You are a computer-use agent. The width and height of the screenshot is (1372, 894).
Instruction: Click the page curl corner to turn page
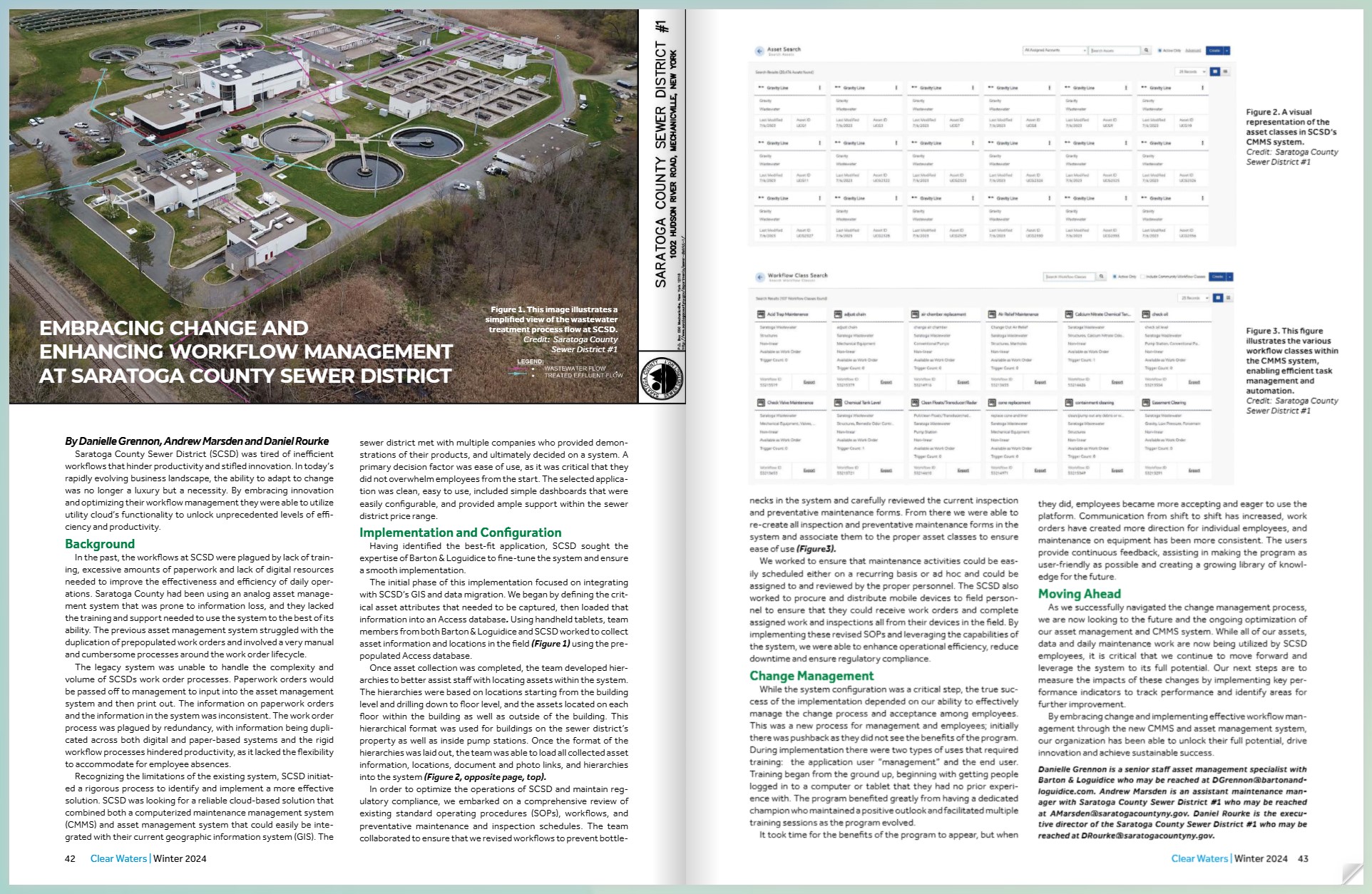1352,873
